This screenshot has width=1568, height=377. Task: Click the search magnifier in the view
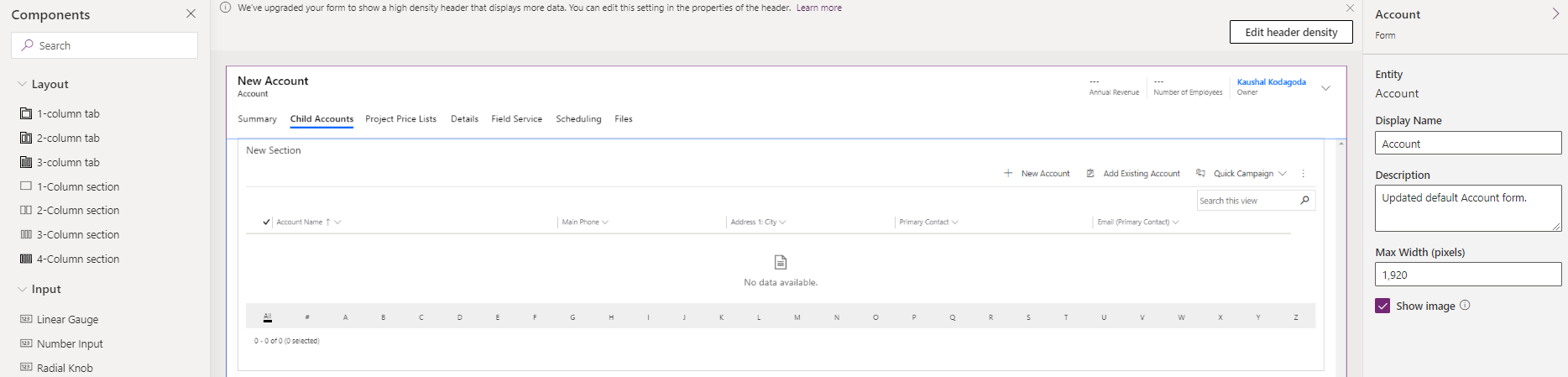tap(1304, 201)
